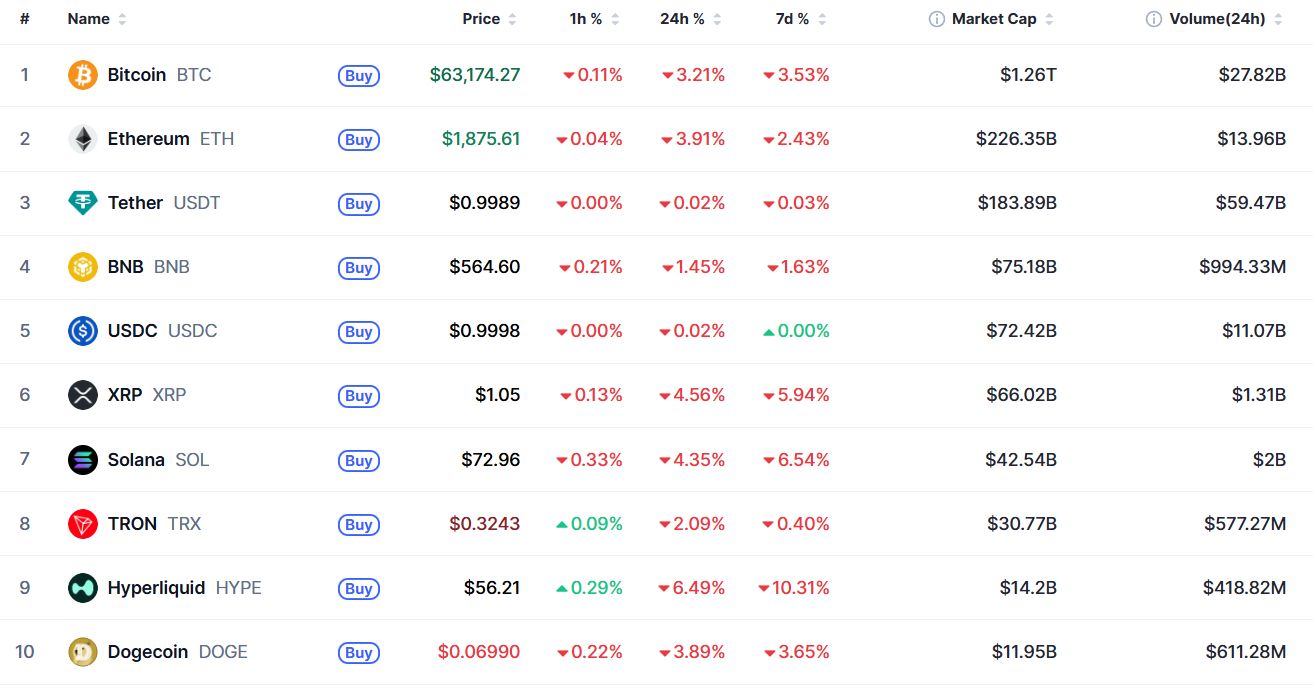Click the Ethereum diamond logo icon
The width and height of the screenshot is (1313, 689).
coord(83,139)
